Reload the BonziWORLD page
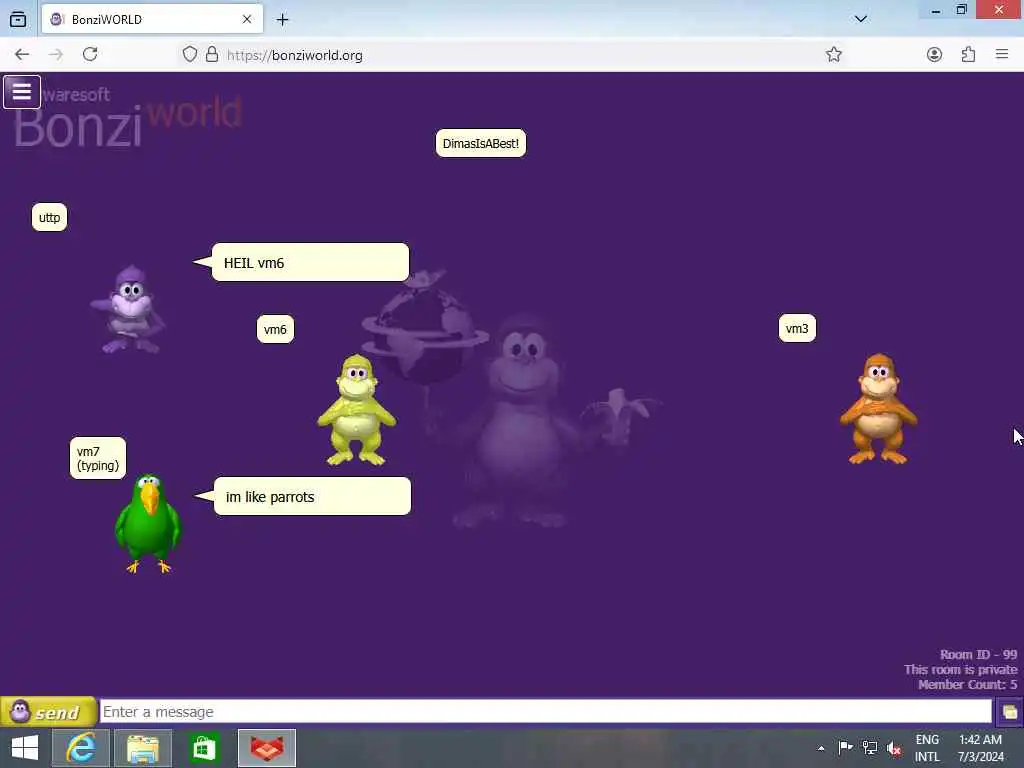This screenshot has width=1024, height=768. click(90, 55)
